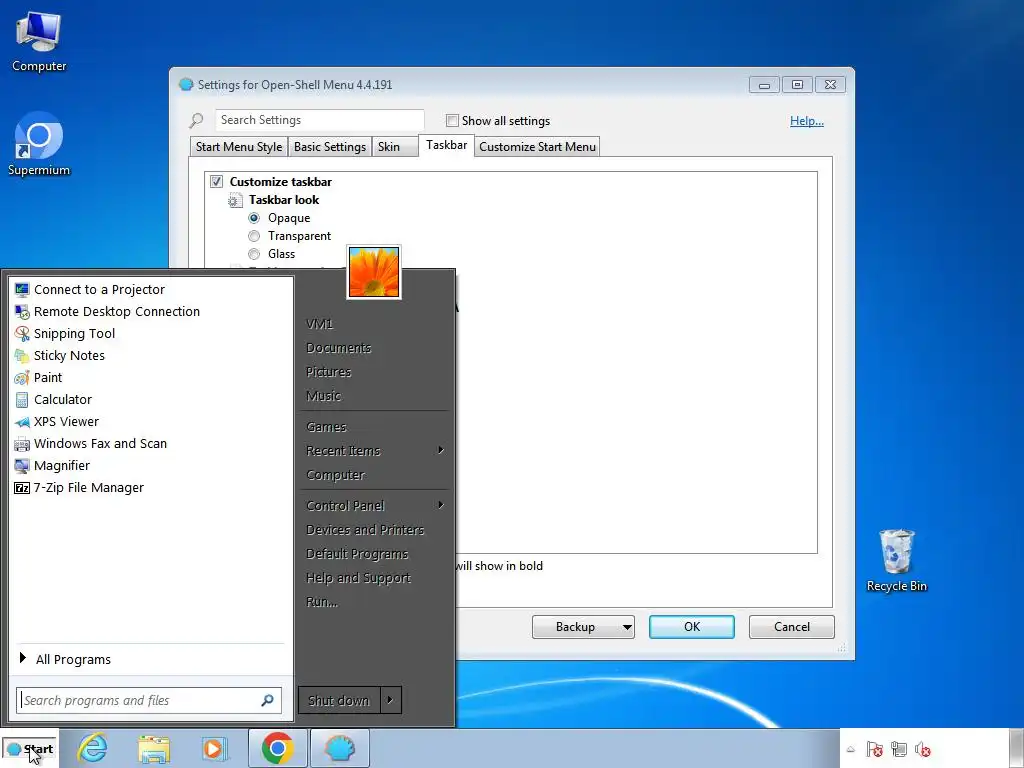Switch to Start Menu Style tab
The width and height of the screenshot is (1024, 768).
click(239, 146)
